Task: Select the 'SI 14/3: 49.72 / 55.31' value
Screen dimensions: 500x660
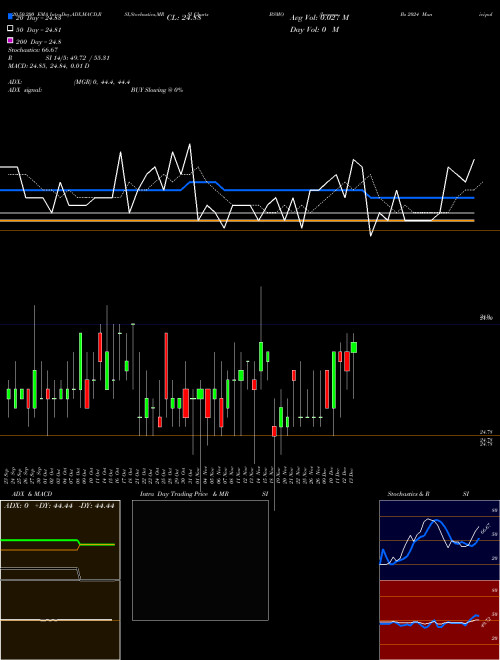Action: [77, 58]
